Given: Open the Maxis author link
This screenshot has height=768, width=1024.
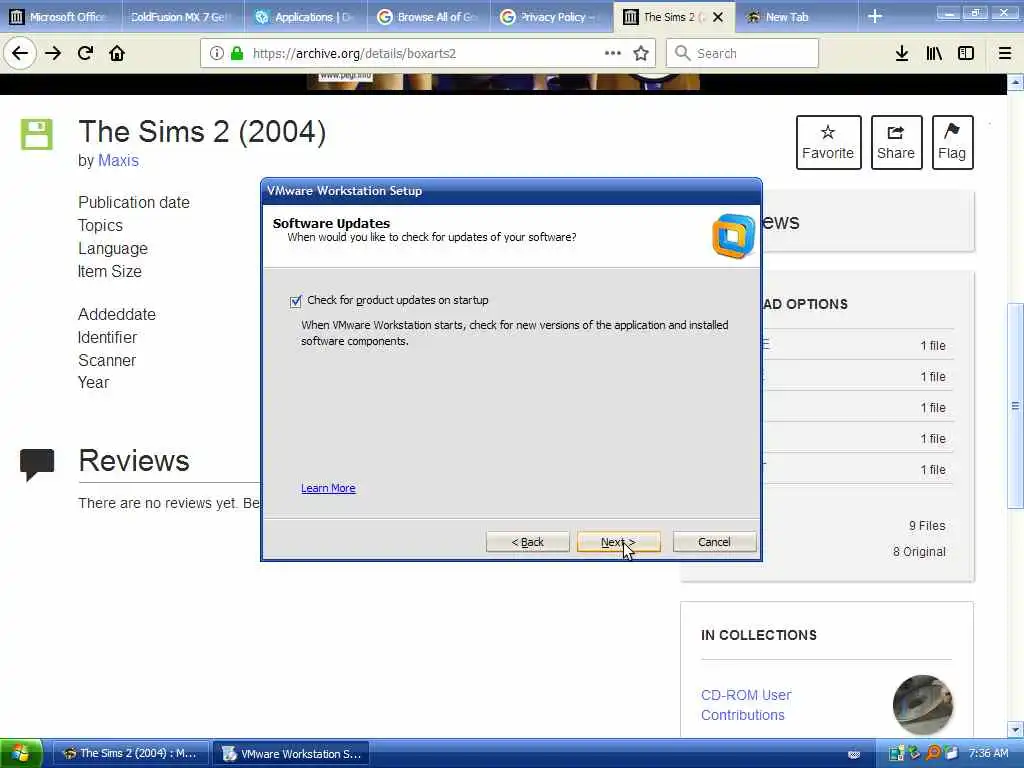Looking at the screenshot, I should tap(118, 161).
